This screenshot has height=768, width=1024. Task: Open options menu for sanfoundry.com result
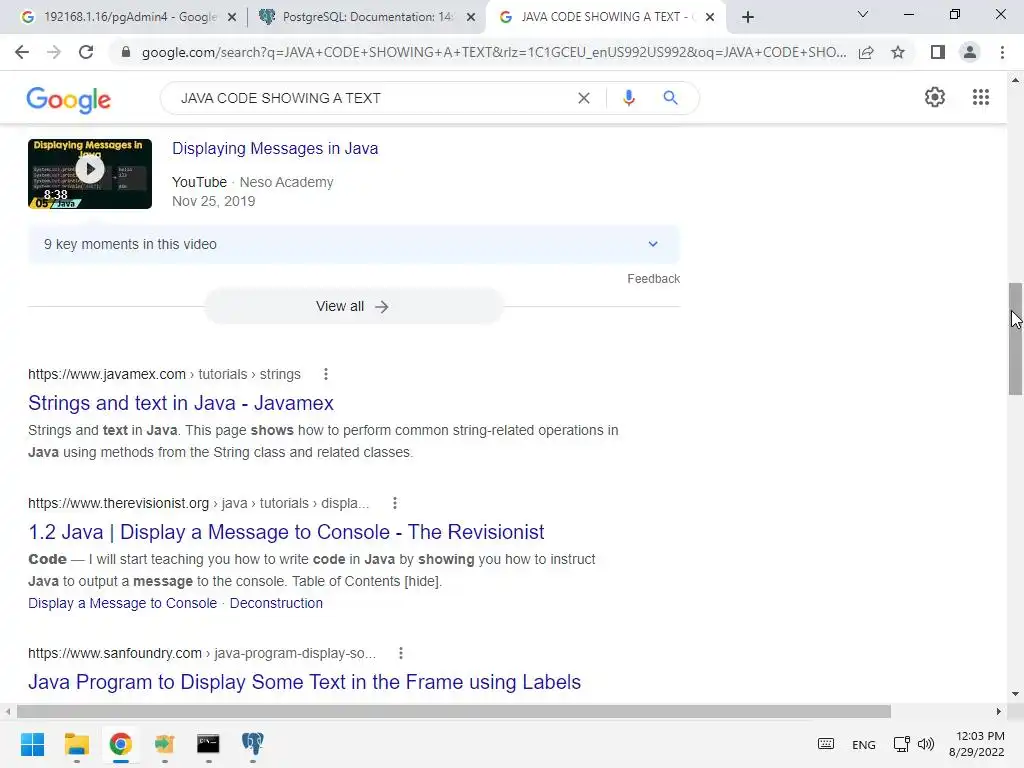pyautogui.click(x=401, y=653)
